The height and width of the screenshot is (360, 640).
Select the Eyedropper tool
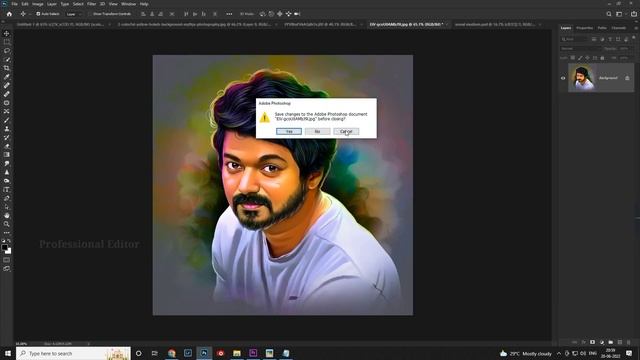coord(7,77)
